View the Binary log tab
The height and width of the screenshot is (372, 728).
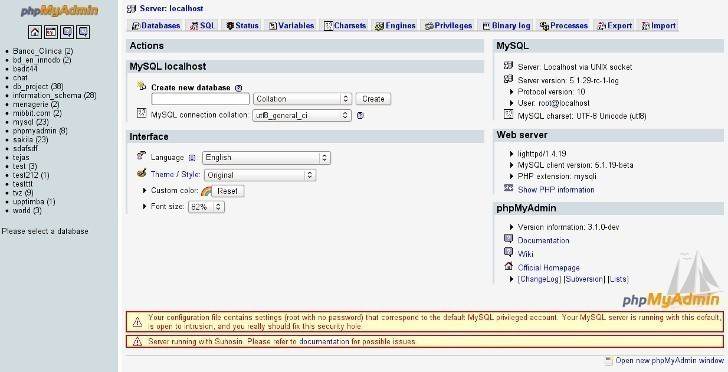coord(507,26)
